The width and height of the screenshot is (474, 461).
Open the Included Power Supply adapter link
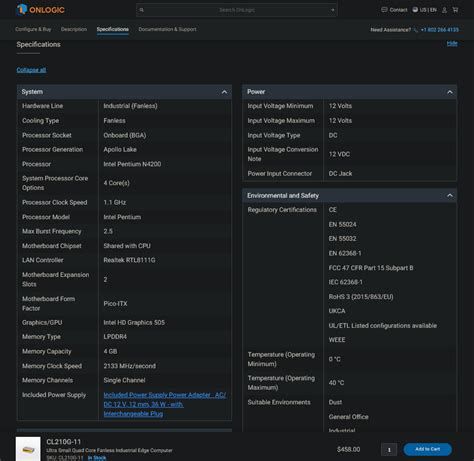pos(165,404)
